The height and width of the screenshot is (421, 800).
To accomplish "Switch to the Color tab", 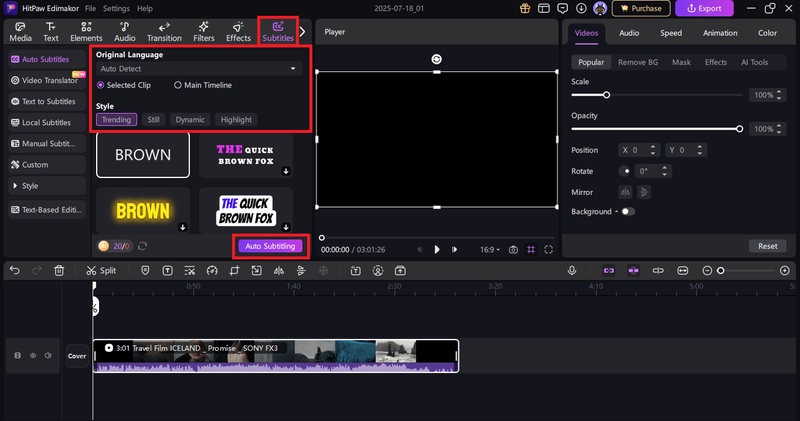I will click(767, 33).
